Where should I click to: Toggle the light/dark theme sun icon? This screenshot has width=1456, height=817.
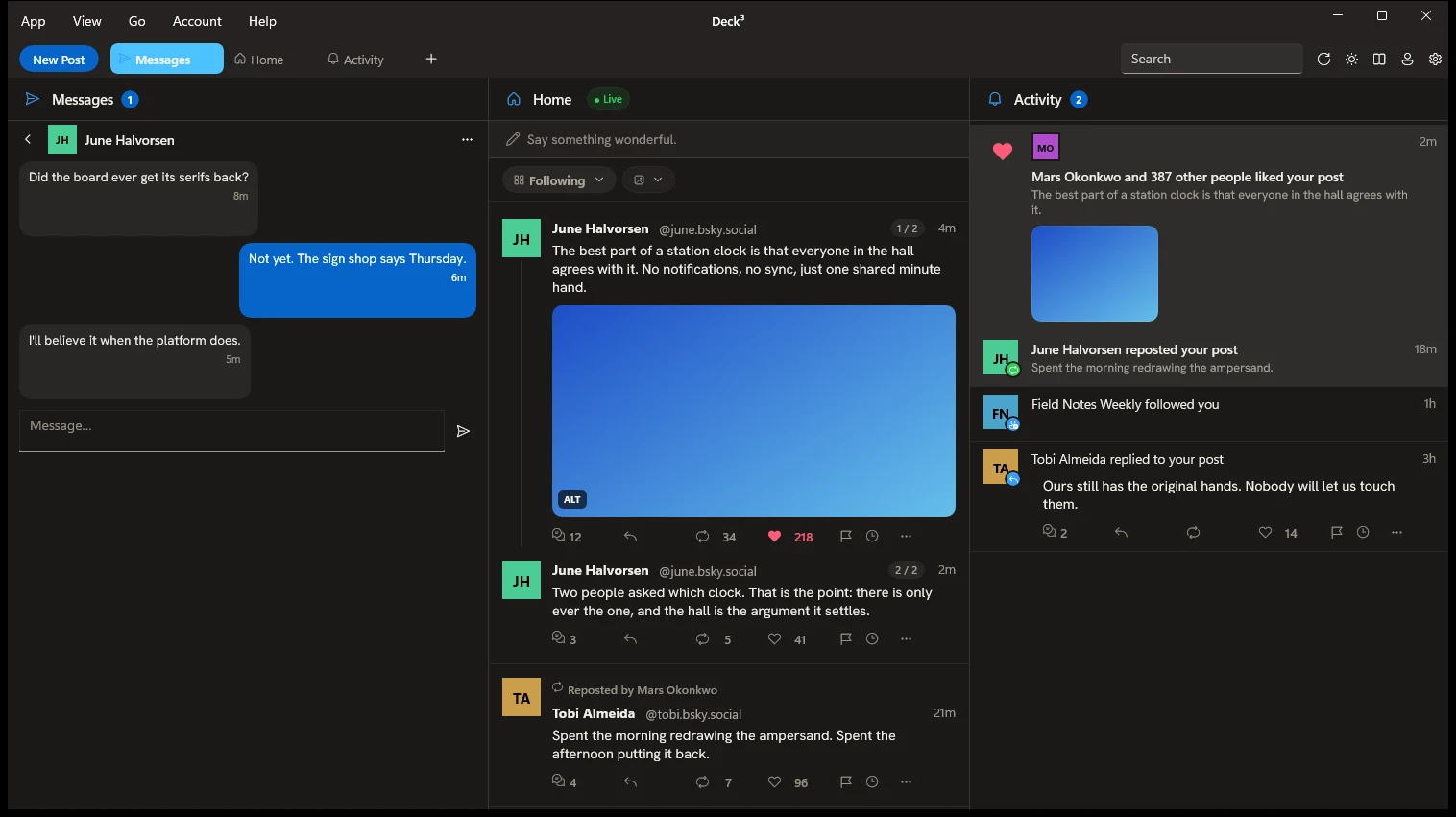[1351, 59]
